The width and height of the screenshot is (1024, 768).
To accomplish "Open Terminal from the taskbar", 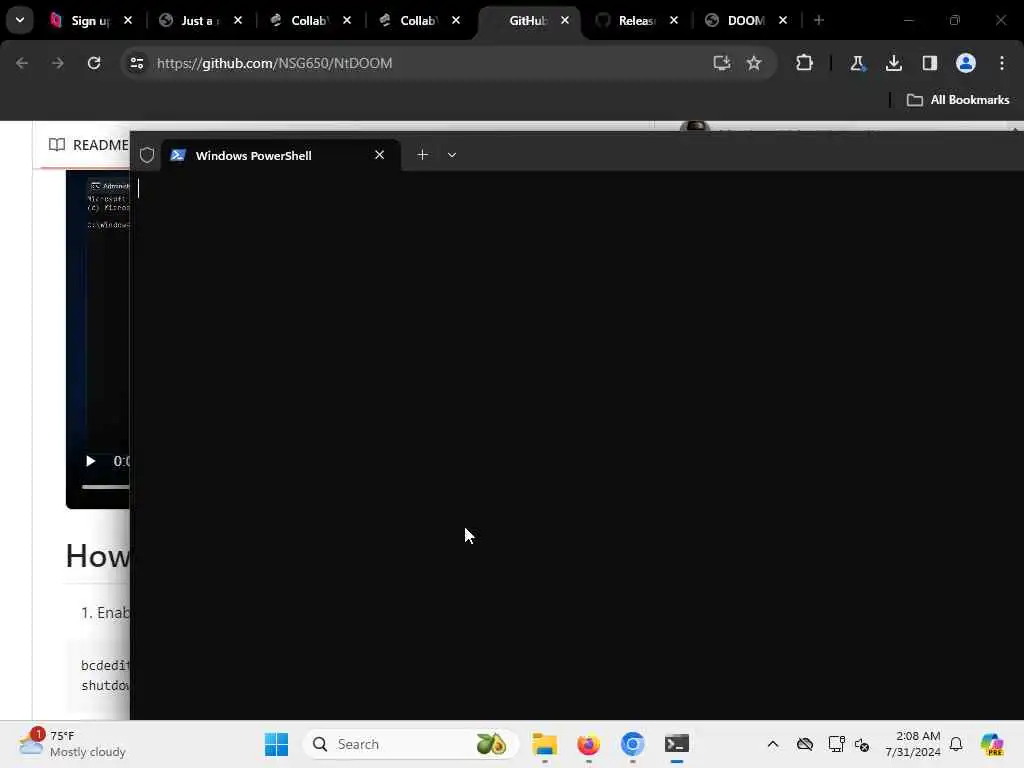I will (677, 744).
